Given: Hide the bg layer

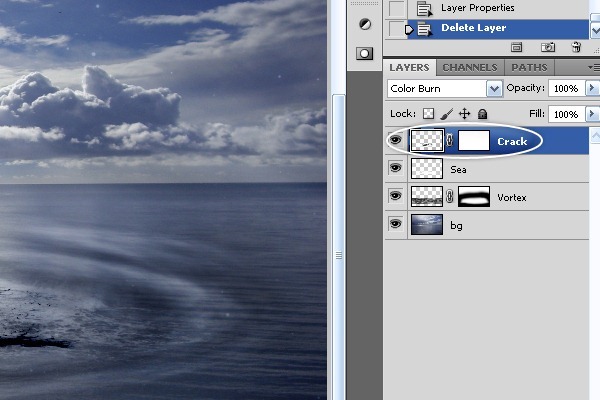Looking at the screenshot, I should 396,225.
